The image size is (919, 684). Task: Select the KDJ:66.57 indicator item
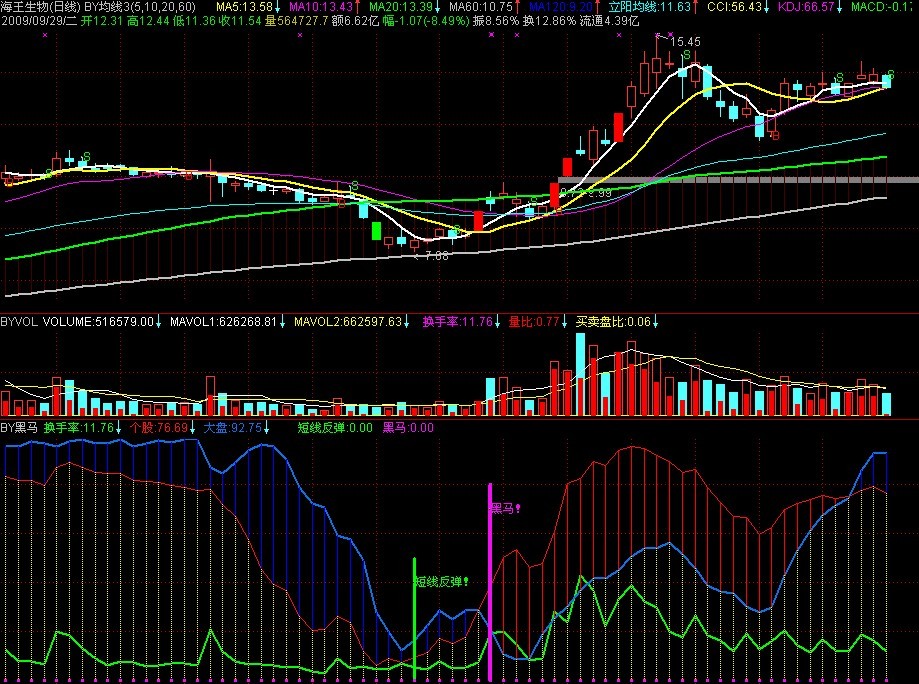pos(806,7)
